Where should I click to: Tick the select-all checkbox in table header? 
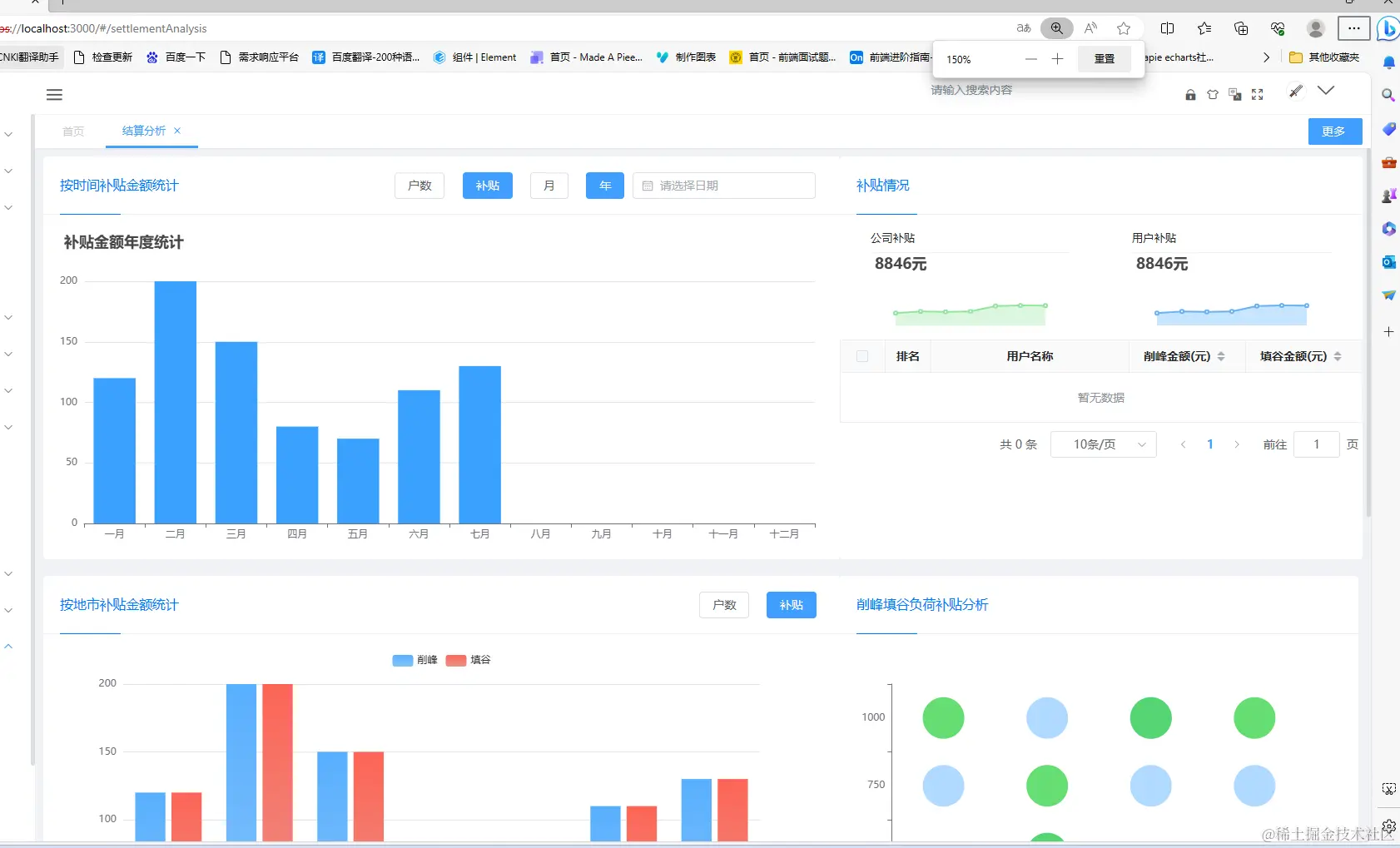pos(862,356)
